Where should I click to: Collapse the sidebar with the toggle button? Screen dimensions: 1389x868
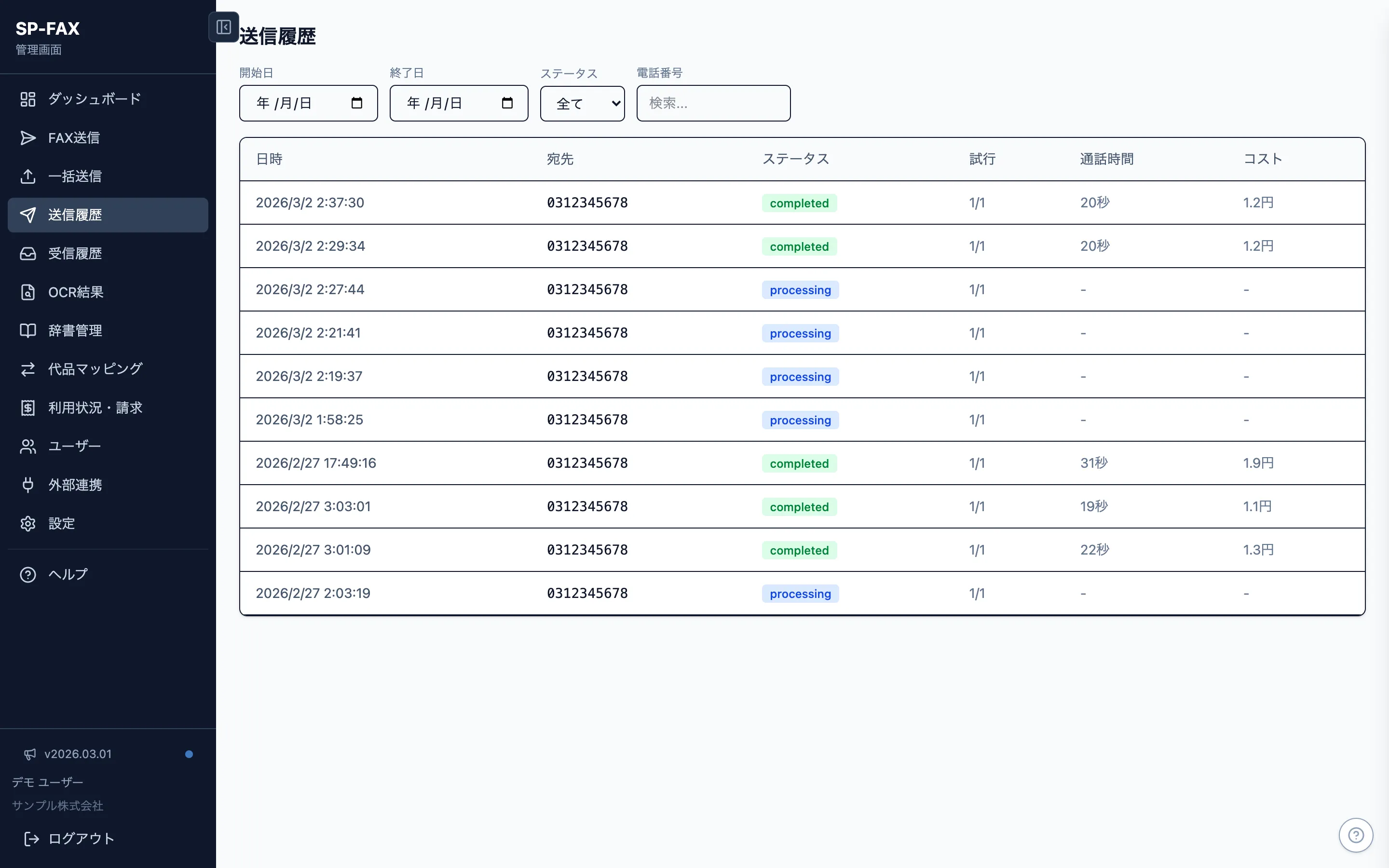click(223, 27)
